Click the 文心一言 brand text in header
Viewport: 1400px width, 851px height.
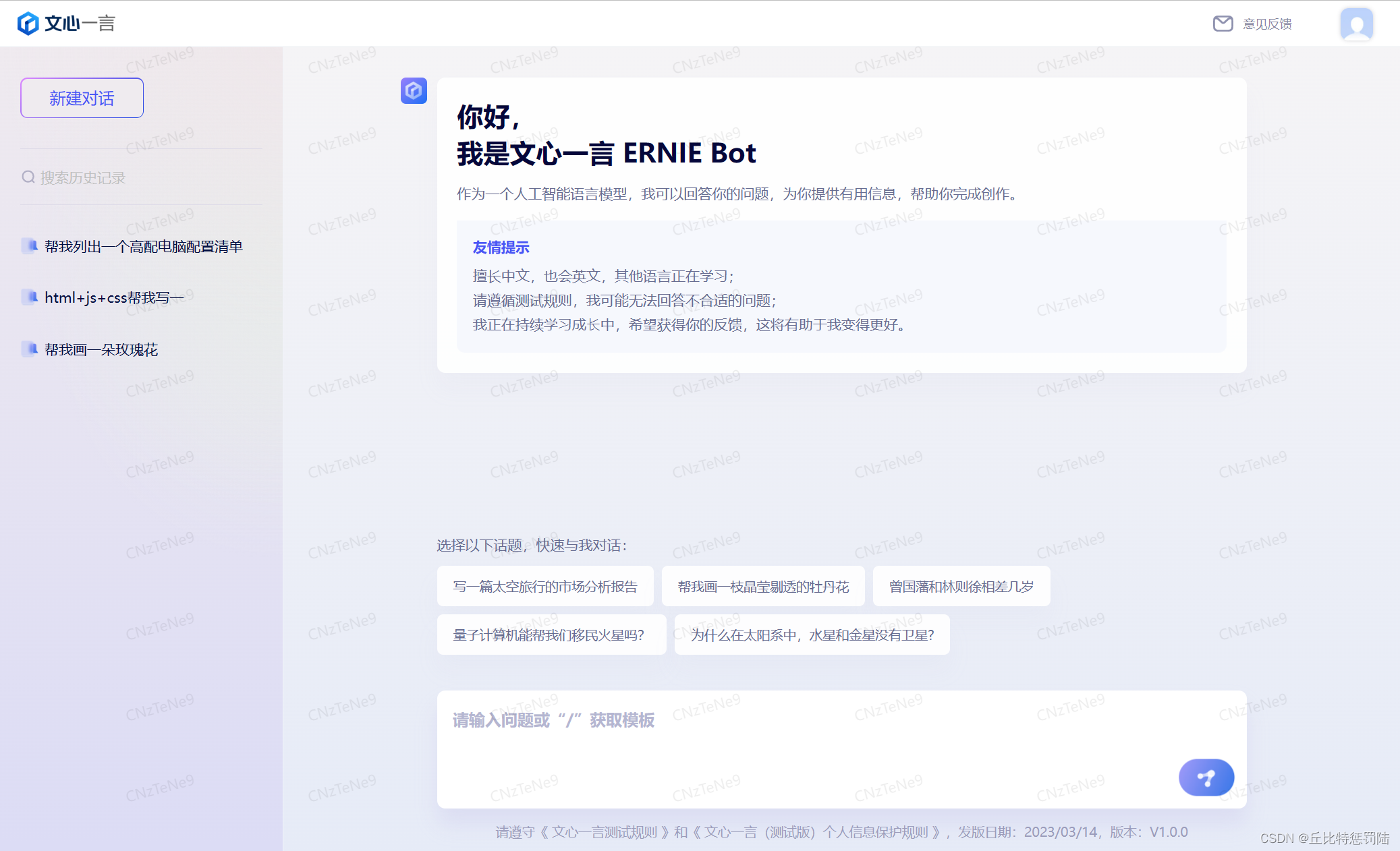click(80, 24)
